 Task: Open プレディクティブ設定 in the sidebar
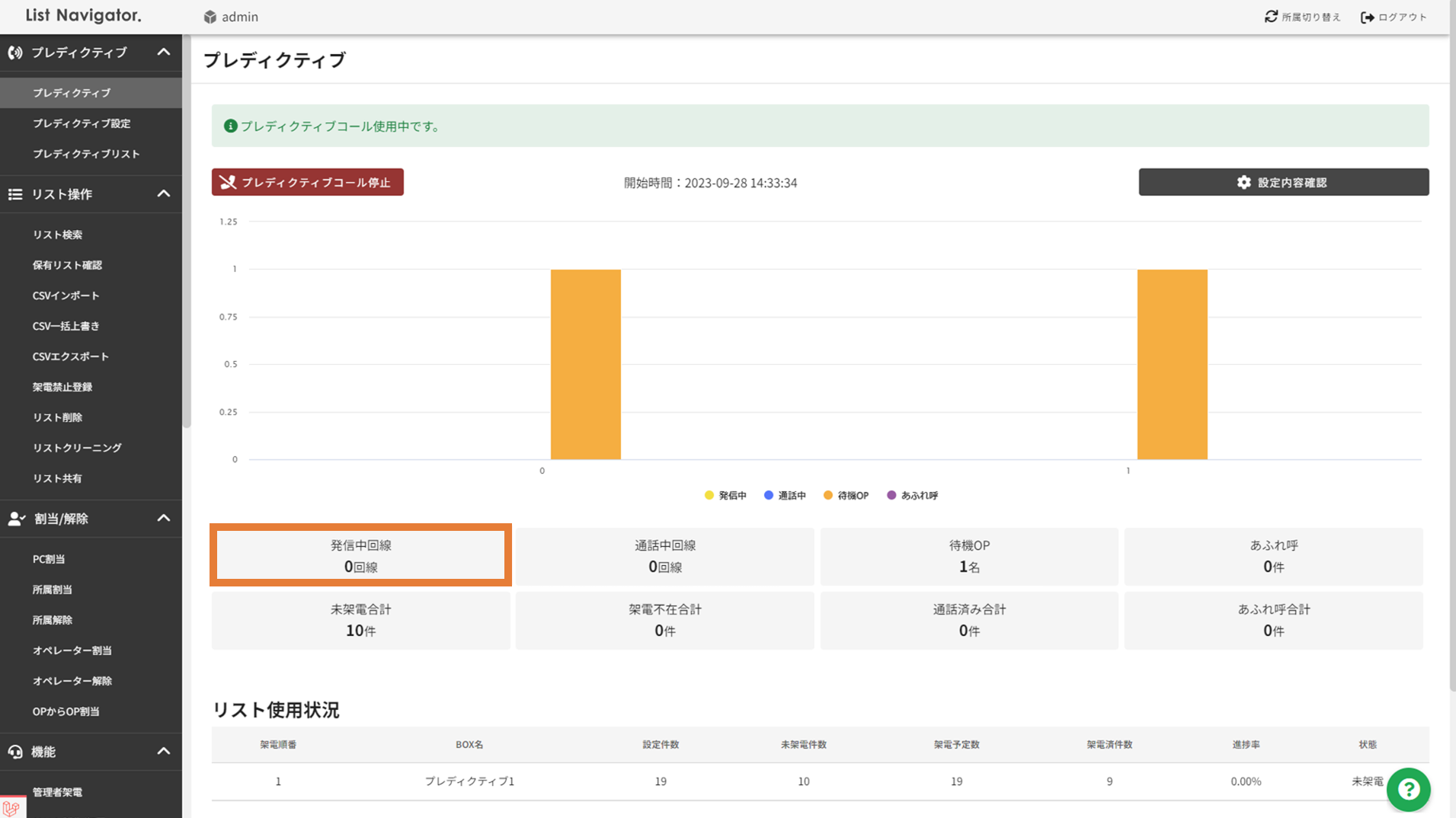[x=82, y=123]
